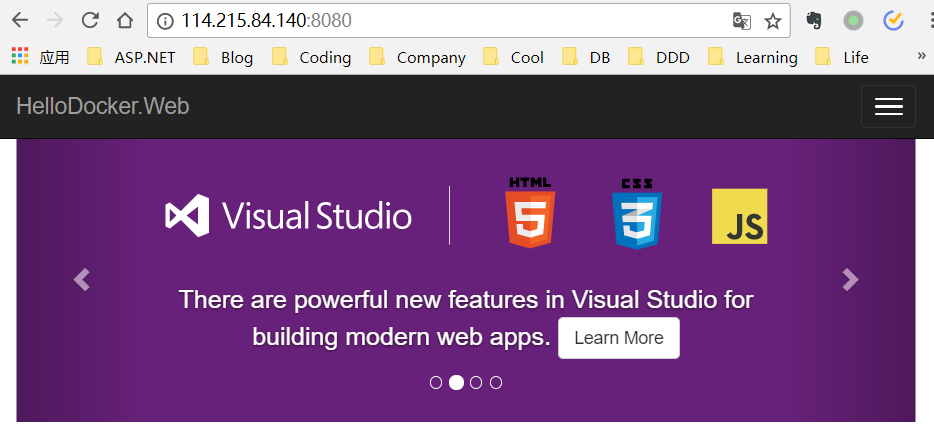Click the green circle extension icon
934x445 pixels.
[x=853, y=21]
